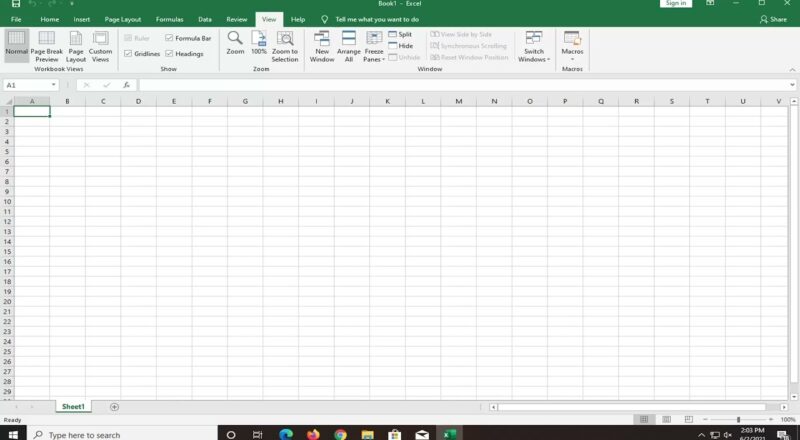Open Custom Views dialog
This screenshot has height=440, width=800.
click(100, 46)
